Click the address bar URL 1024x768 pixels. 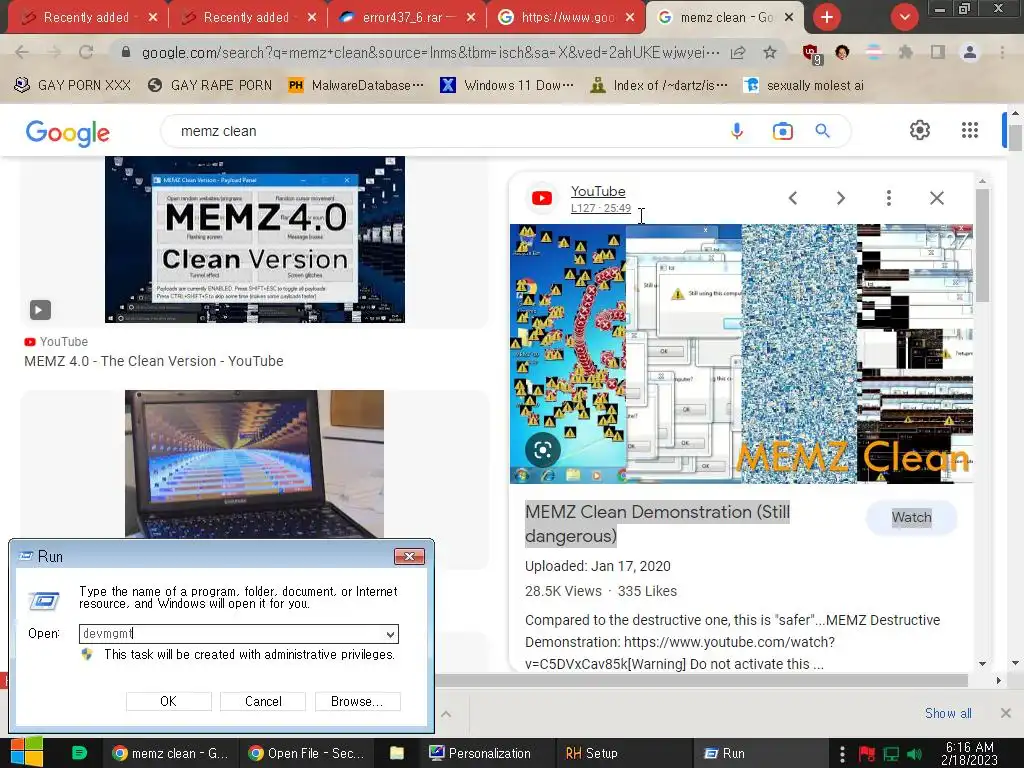coord(430,52)
